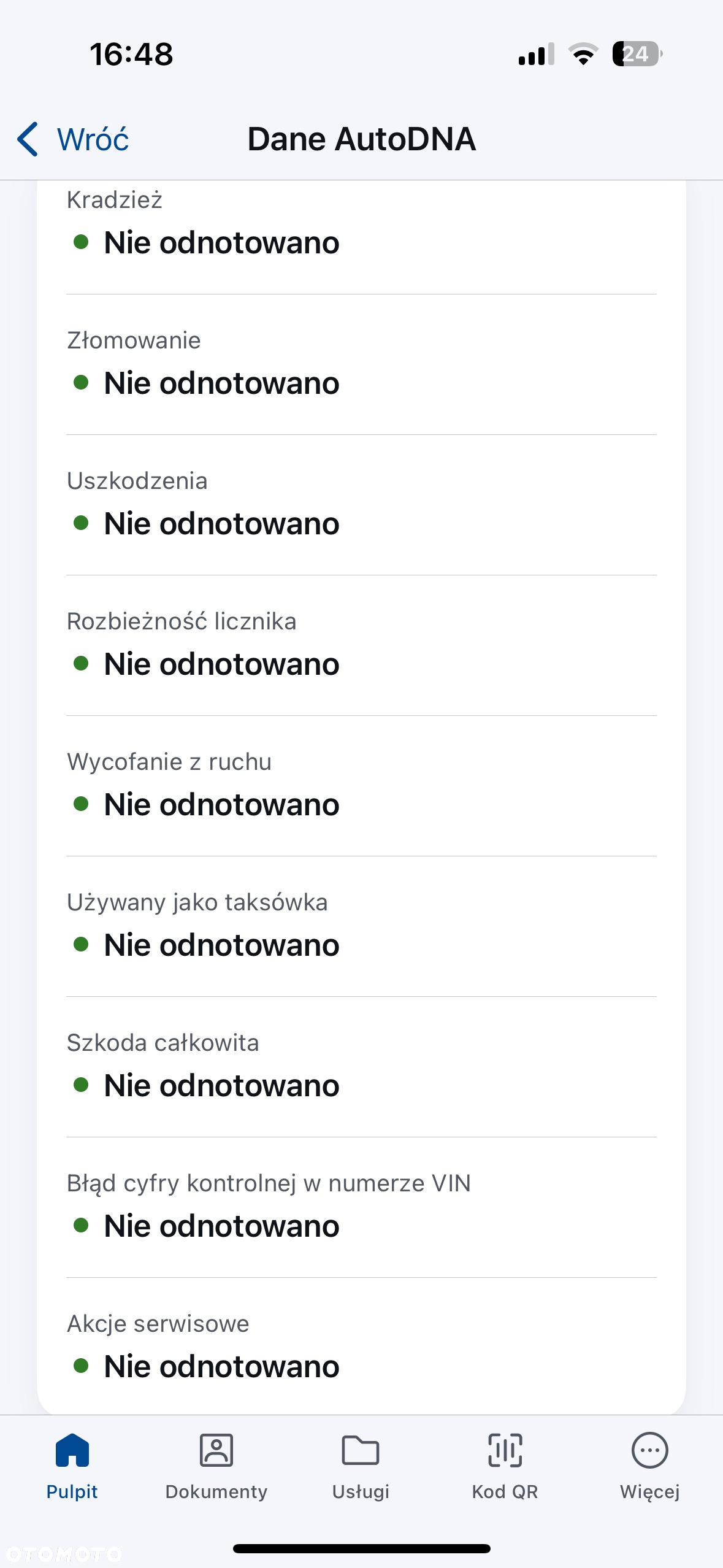Image resolution: width=723 pixels, height=1568 pixels.
Task: Open the Usługi folder icon
Action: click(361, 1450)
